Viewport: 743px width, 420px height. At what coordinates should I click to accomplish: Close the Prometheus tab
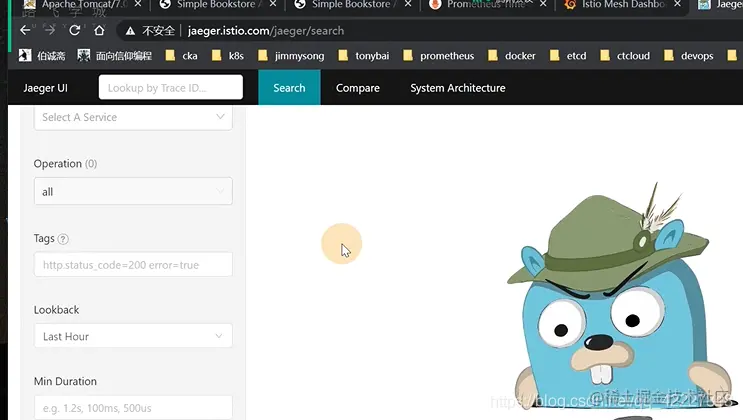point(543,4)
